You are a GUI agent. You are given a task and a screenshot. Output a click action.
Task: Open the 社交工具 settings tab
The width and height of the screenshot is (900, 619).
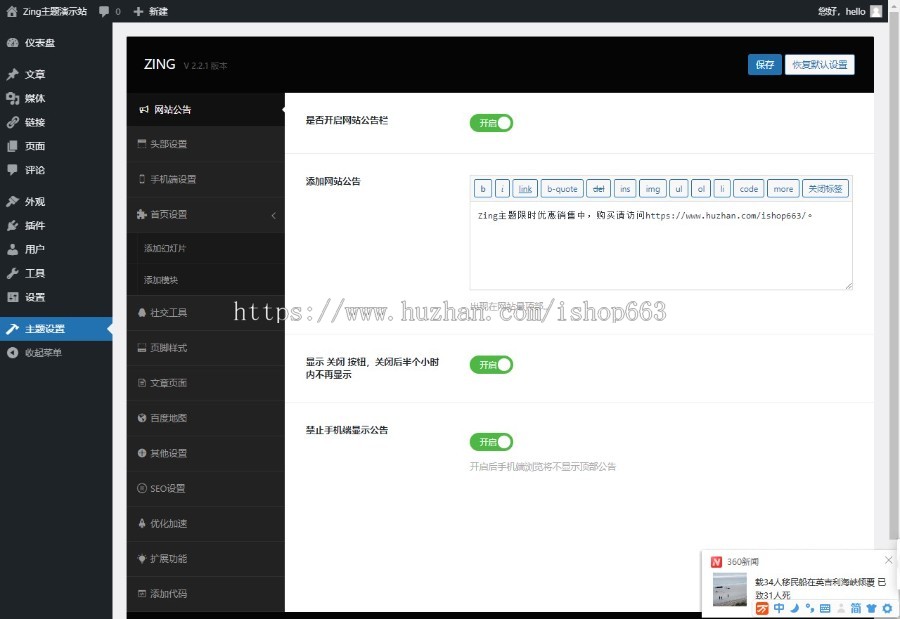pyautogui.click(x=205, y=312)
